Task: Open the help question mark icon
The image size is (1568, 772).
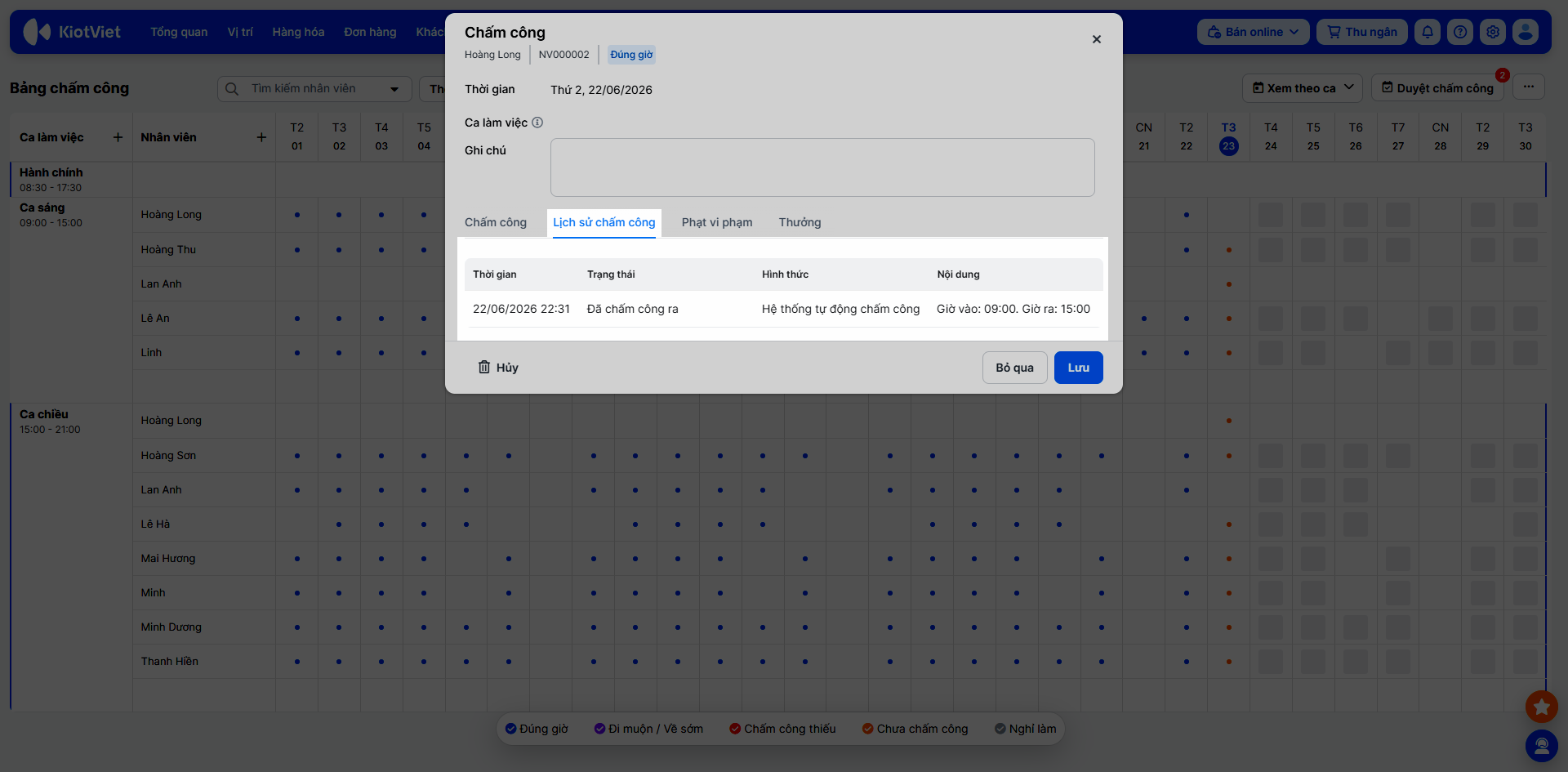Action: click(x=1460, y=32)
